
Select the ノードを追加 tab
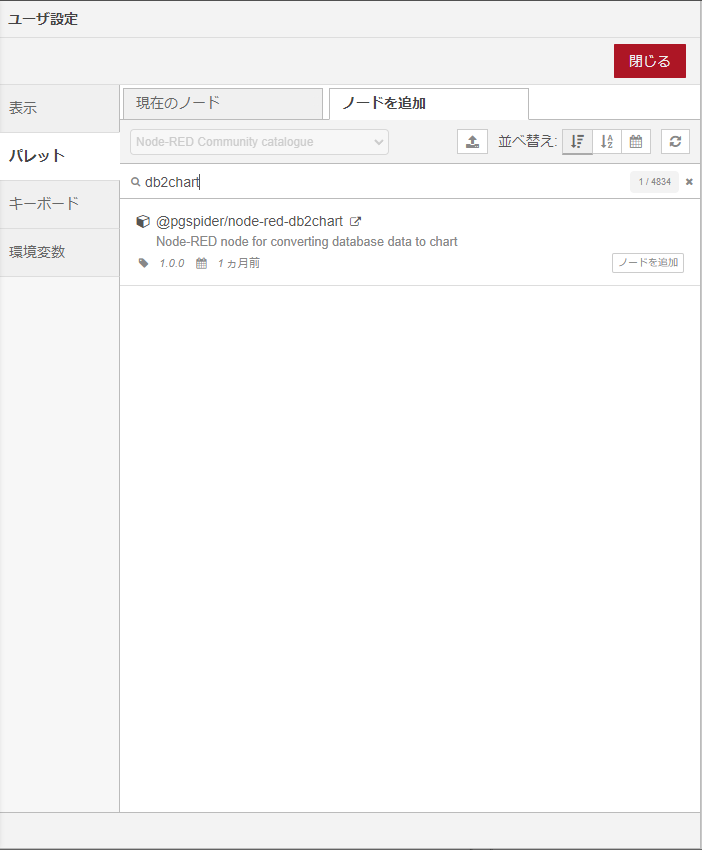tap(429, 103)
